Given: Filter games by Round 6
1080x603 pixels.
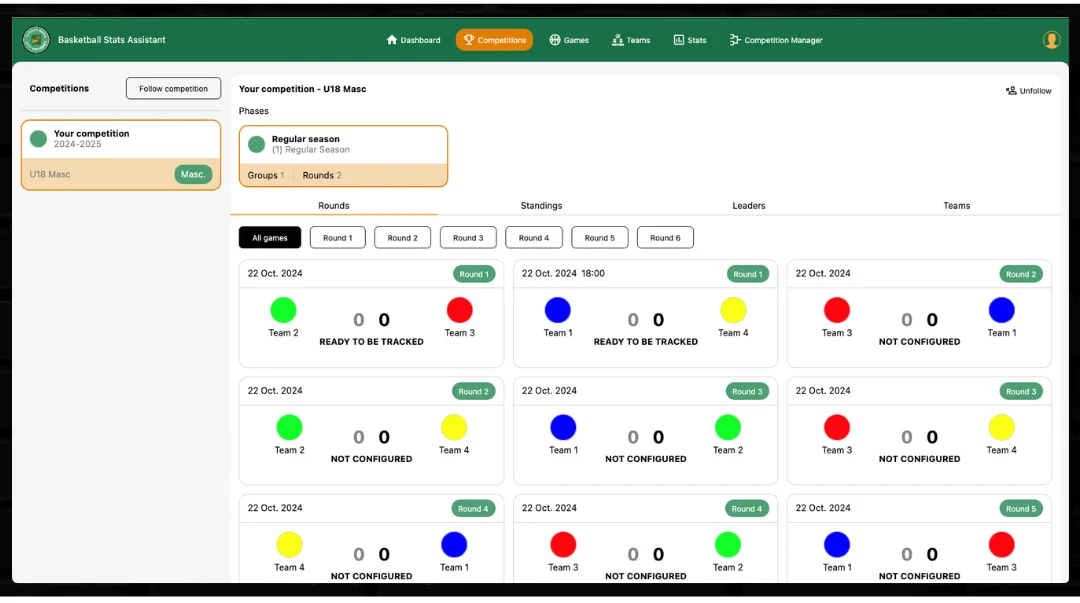Looking at the screenshot, I should [665, 238].
